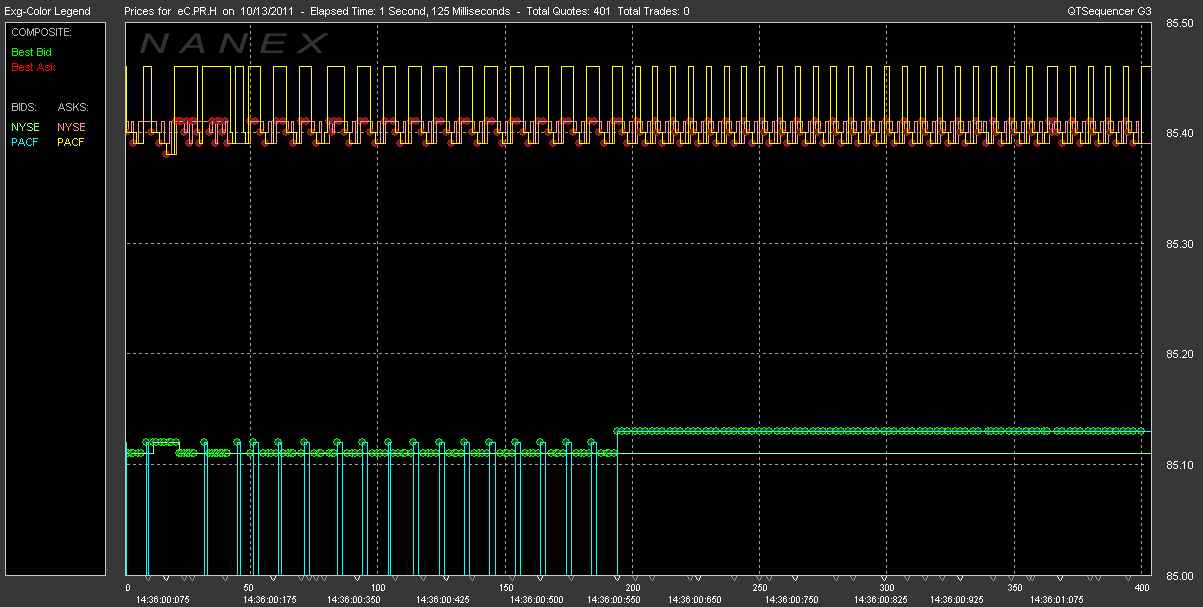This screenshot has width=1203, height=607.
Task: Click the 85.00 price axis label
Action: point(1178,575)
